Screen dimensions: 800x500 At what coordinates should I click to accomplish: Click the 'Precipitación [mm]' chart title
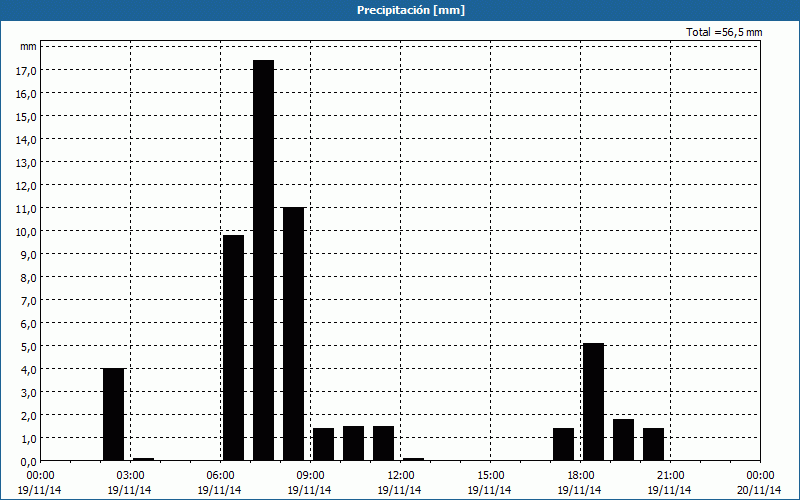[411, 10]
